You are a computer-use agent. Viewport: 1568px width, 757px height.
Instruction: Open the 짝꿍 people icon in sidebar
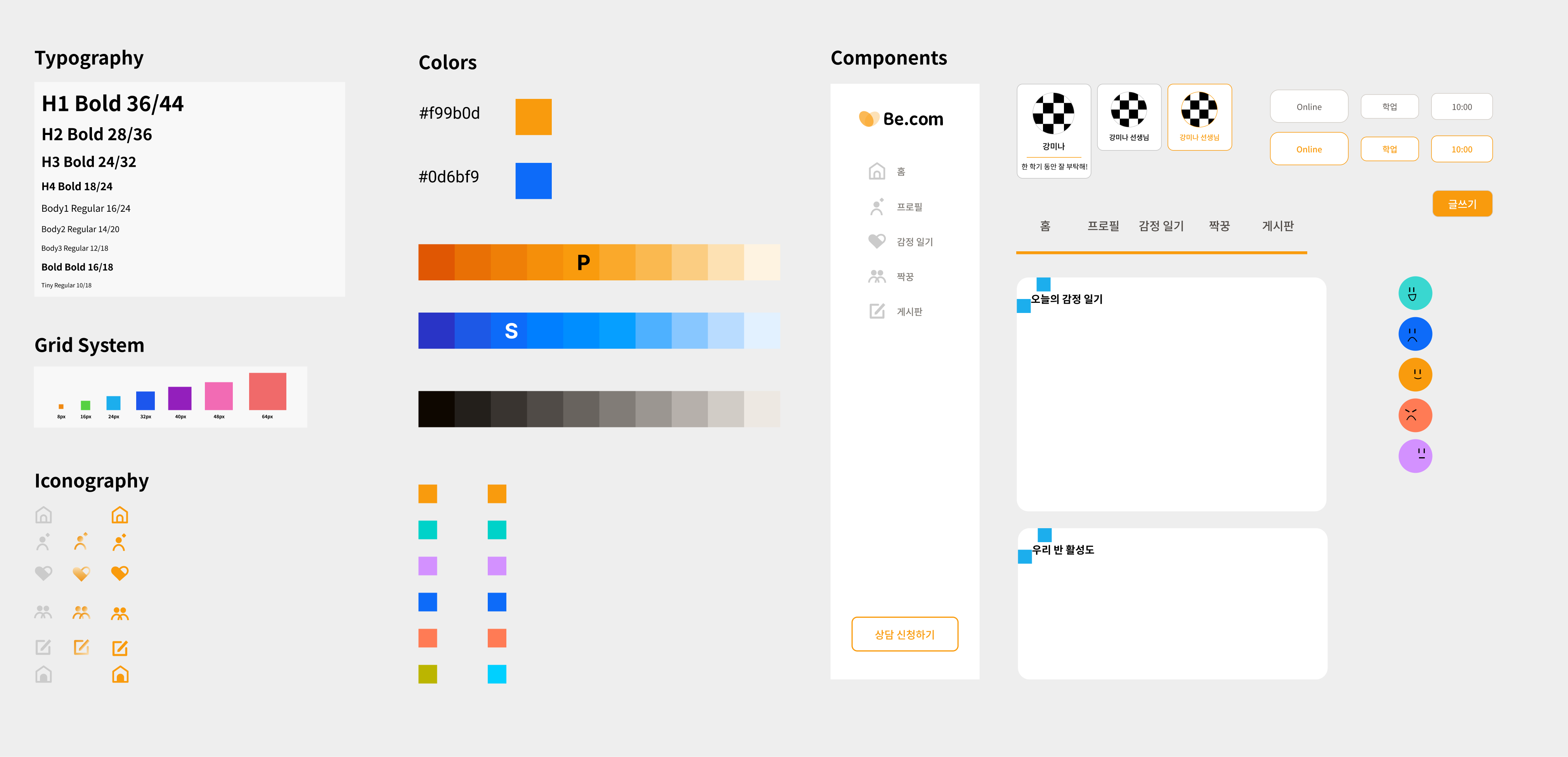tap(877, 276)
